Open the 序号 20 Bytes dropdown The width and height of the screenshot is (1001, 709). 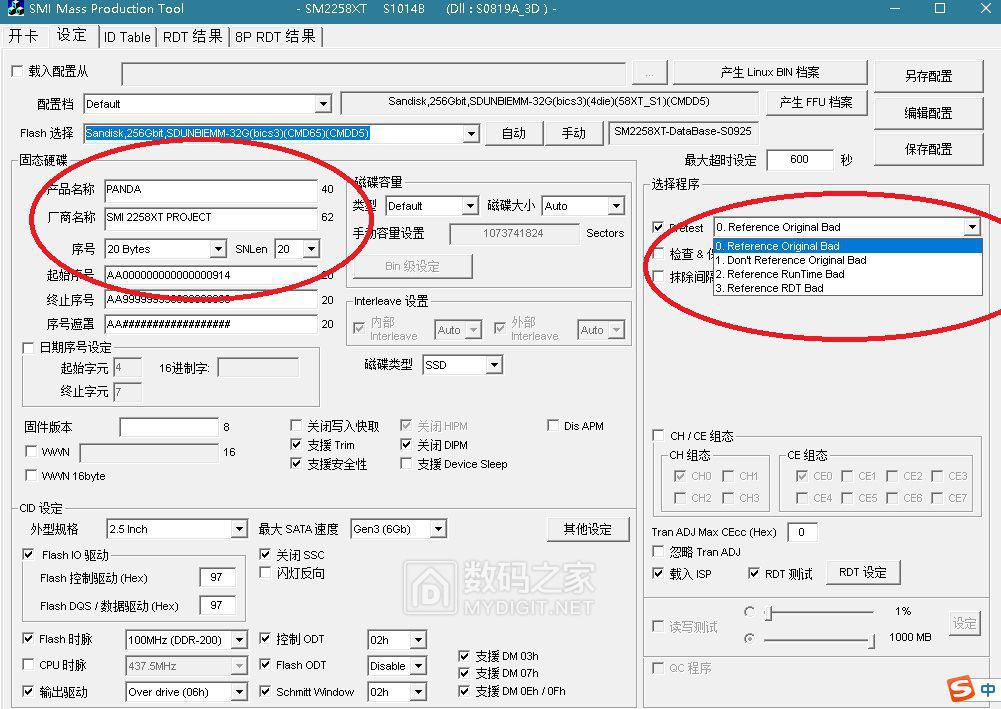point(218,249)
